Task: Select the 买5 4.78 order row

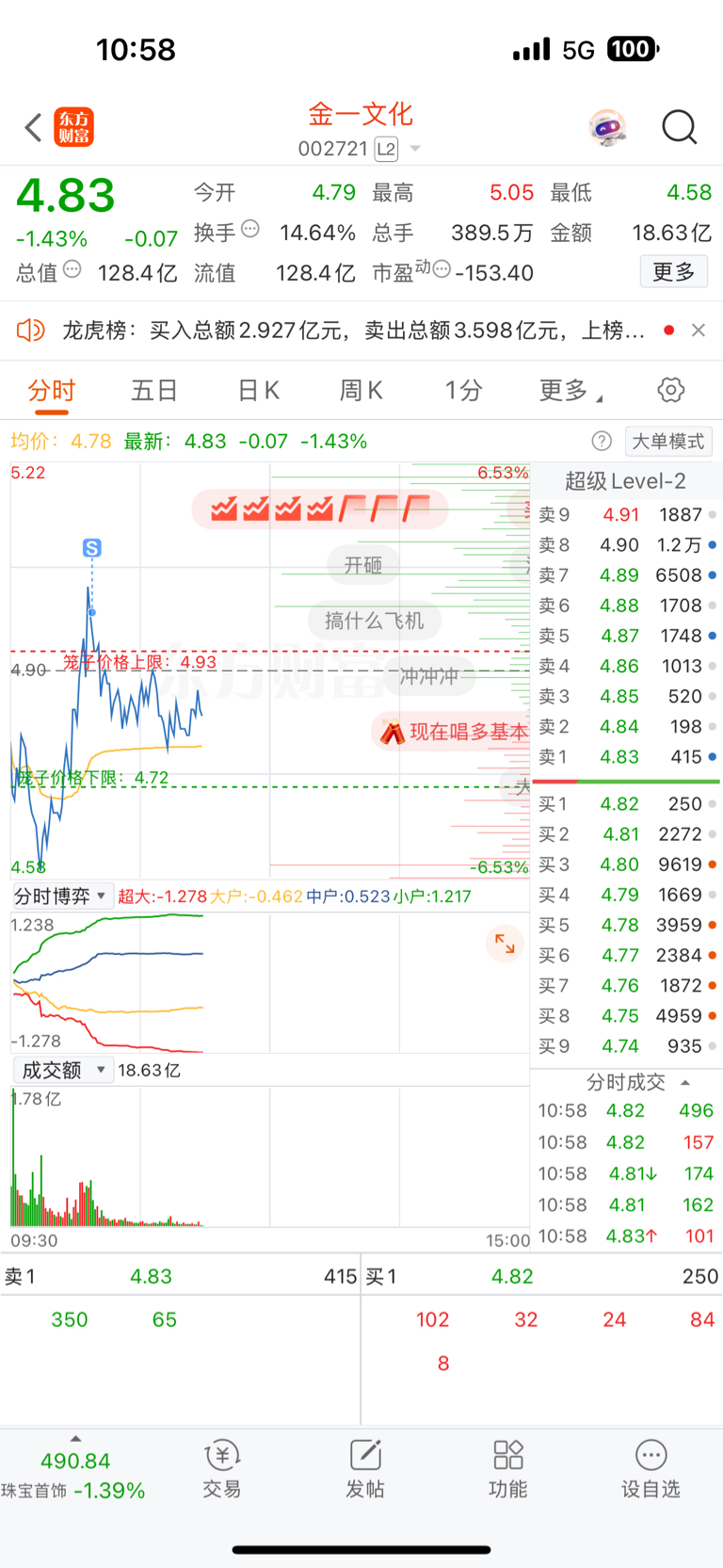Action: coord(628,925)
